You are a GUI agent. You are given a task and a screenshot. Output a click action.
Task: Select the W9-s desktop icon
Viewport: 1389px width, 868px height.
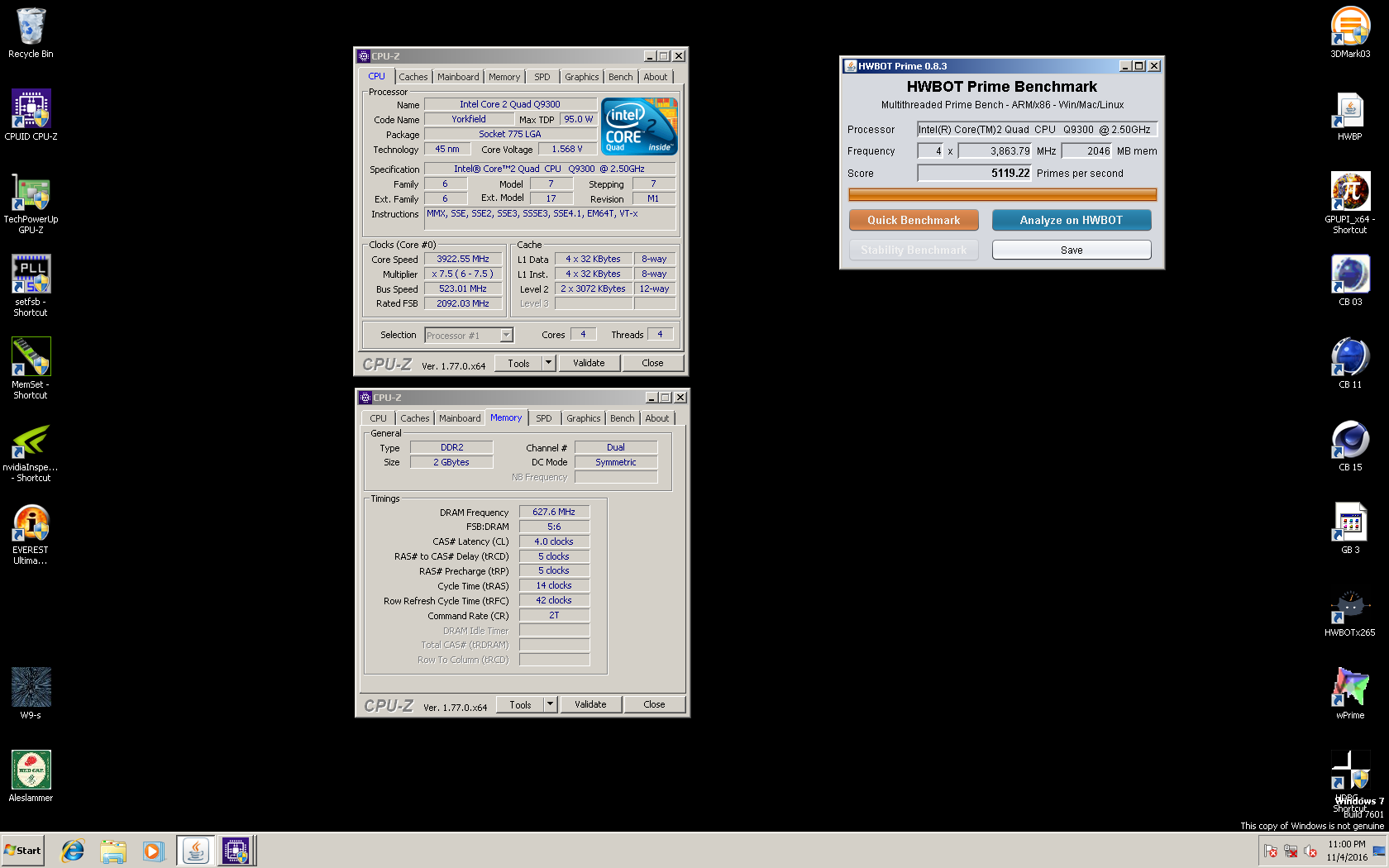point(31,694)
